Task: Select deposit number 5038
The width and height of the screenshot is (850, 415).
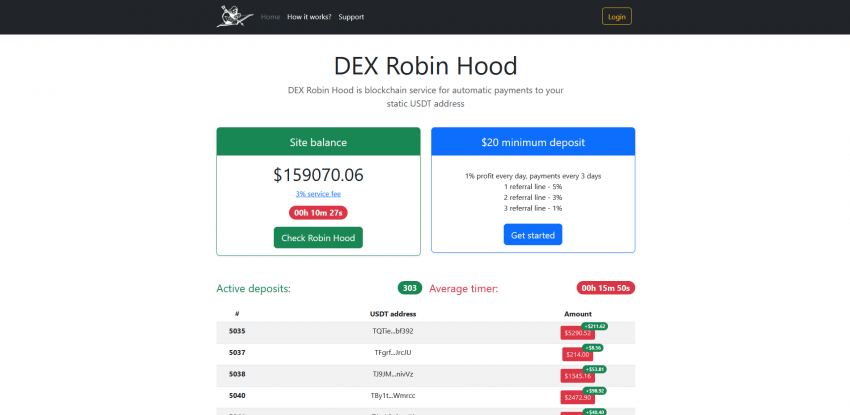Action: click(x=237, y=374)
